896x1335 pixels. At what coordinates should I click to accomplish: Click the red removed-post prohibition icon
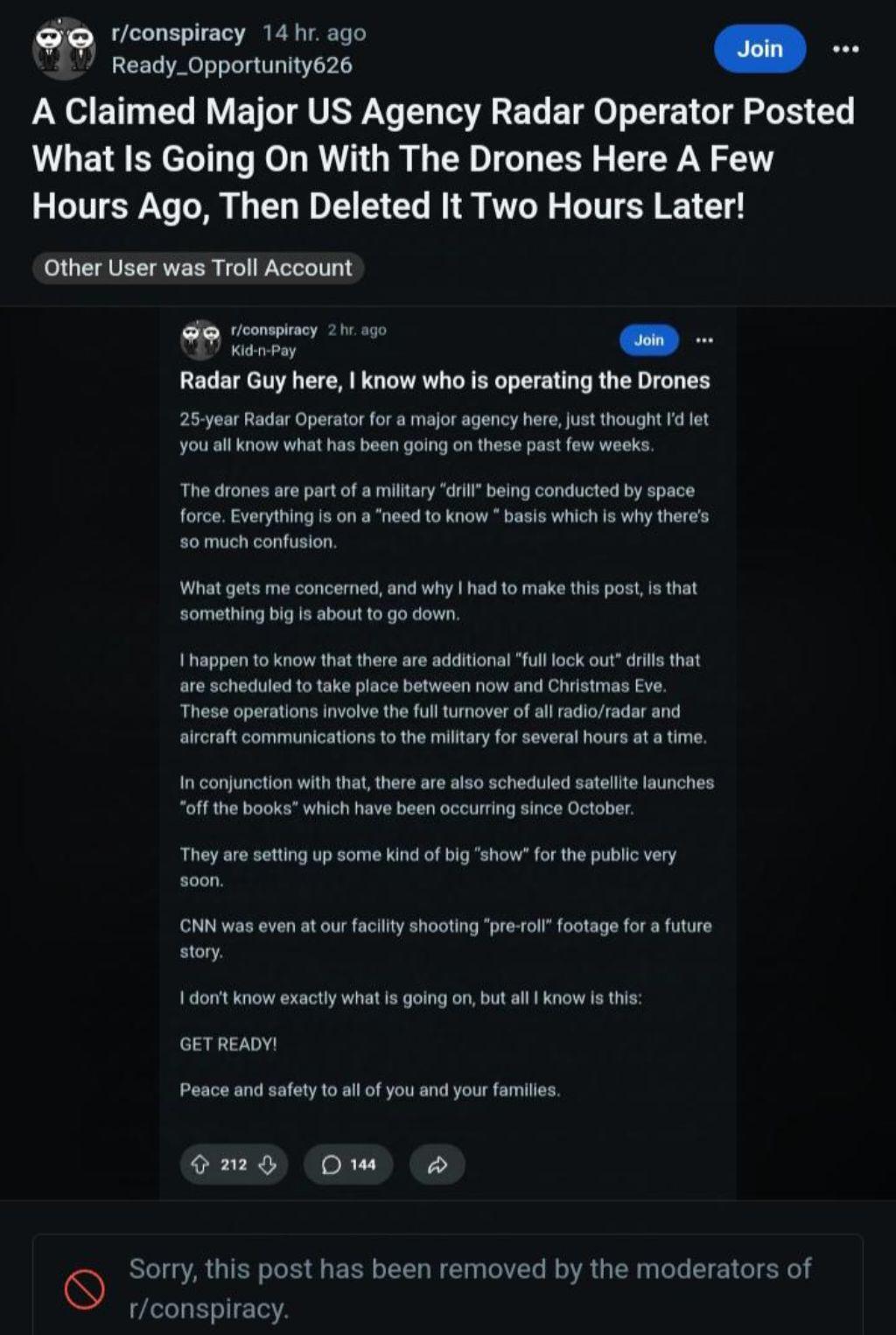[85, 1289]
